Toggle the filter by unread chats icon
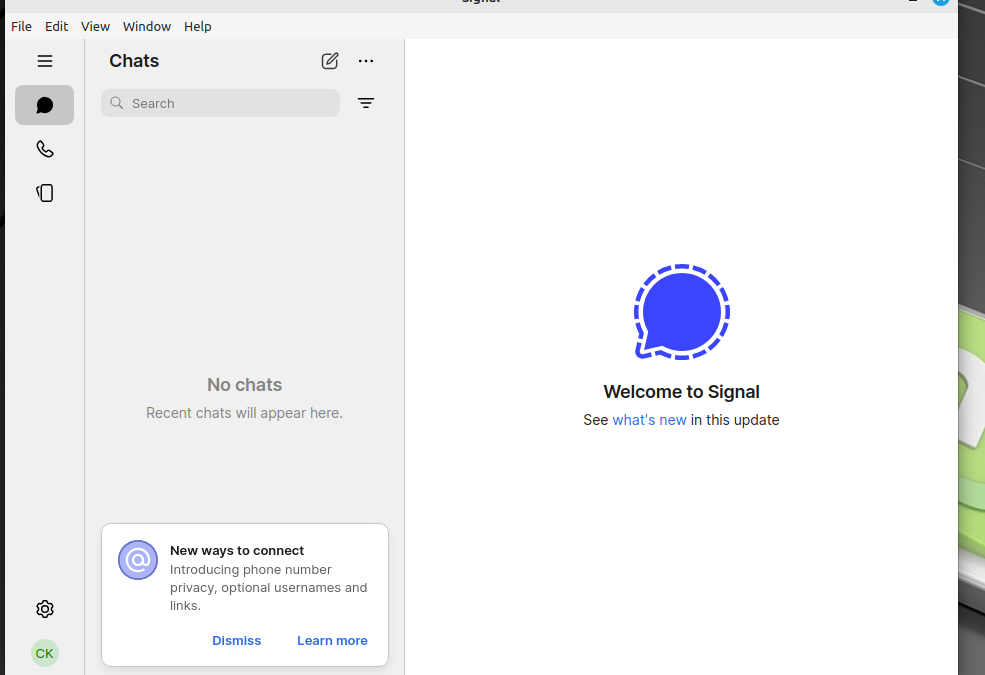 (366, 103)
